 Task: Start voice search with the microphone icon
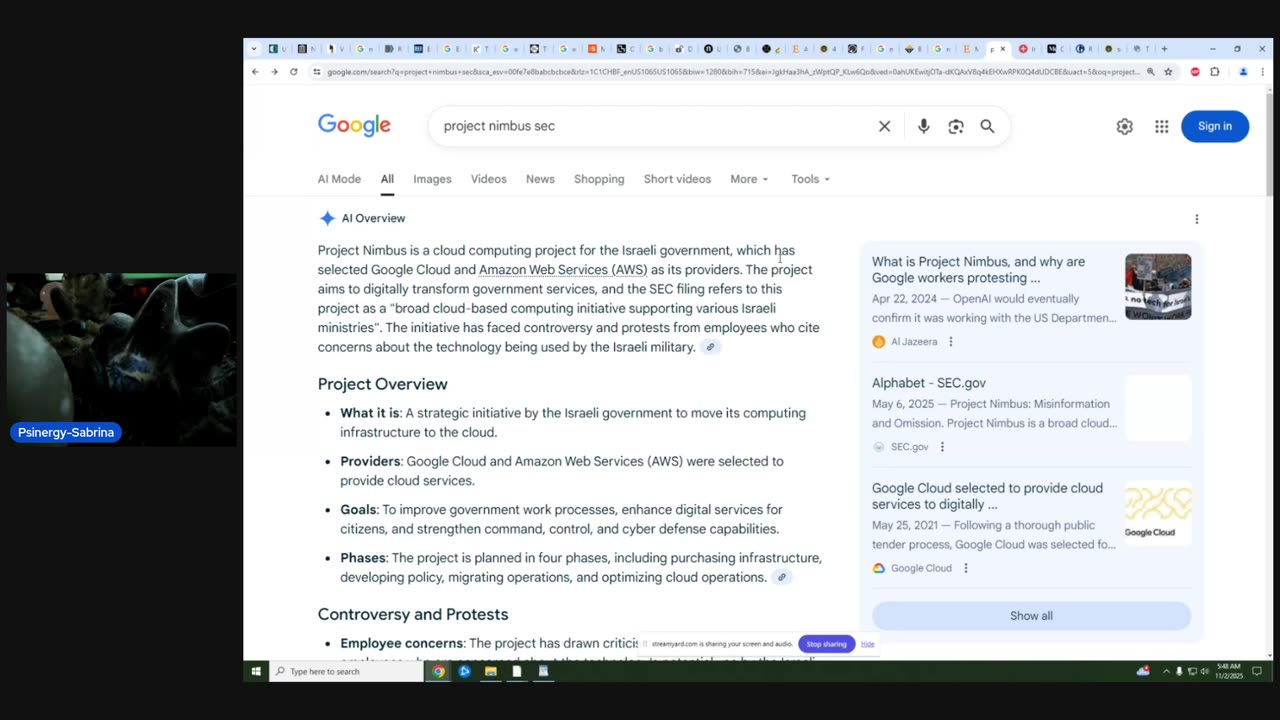coord(923,126)
